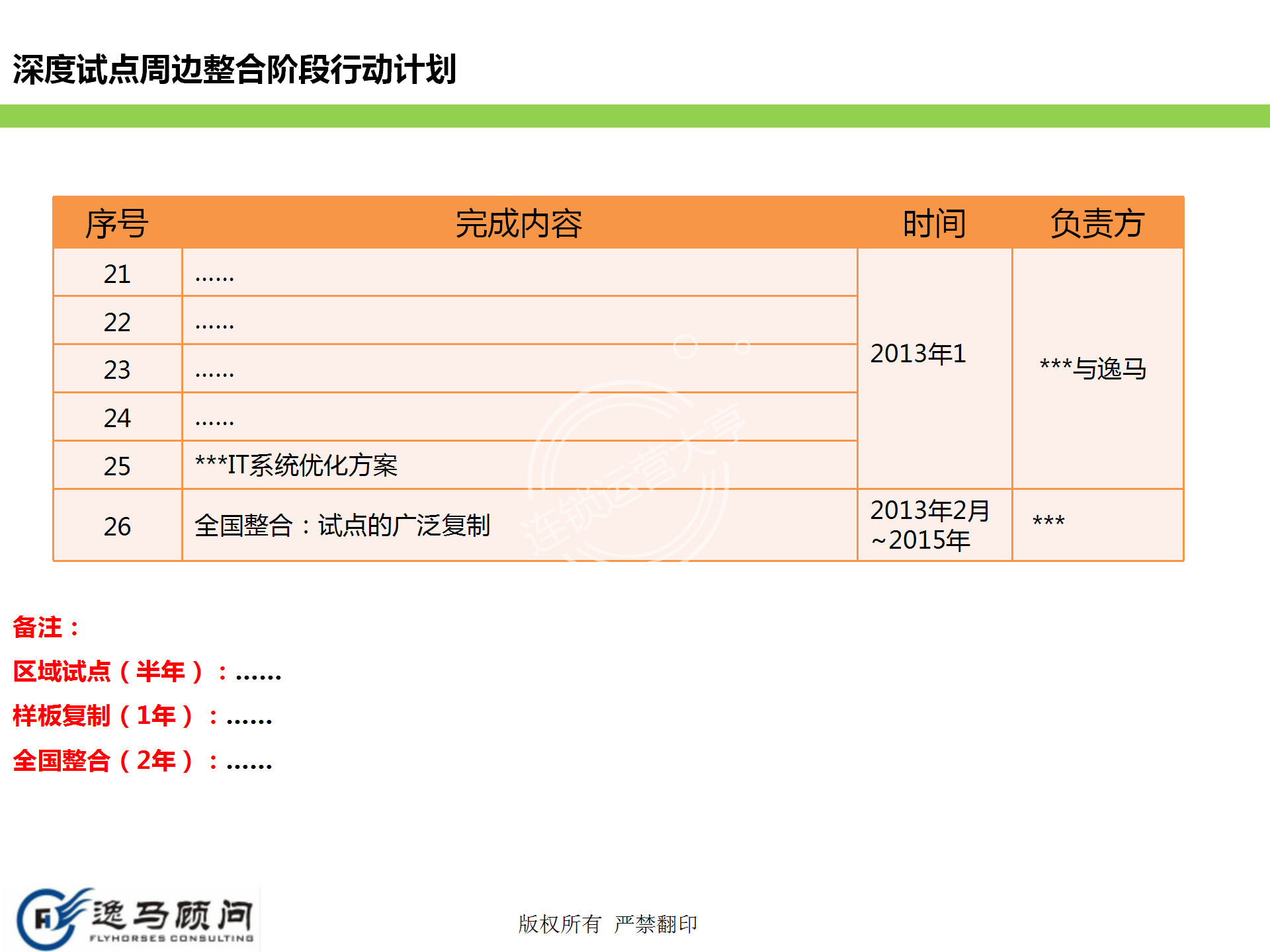1270x952 pixels.
Task: Select the 负责方 header cell
Action: coord(1097,223)
